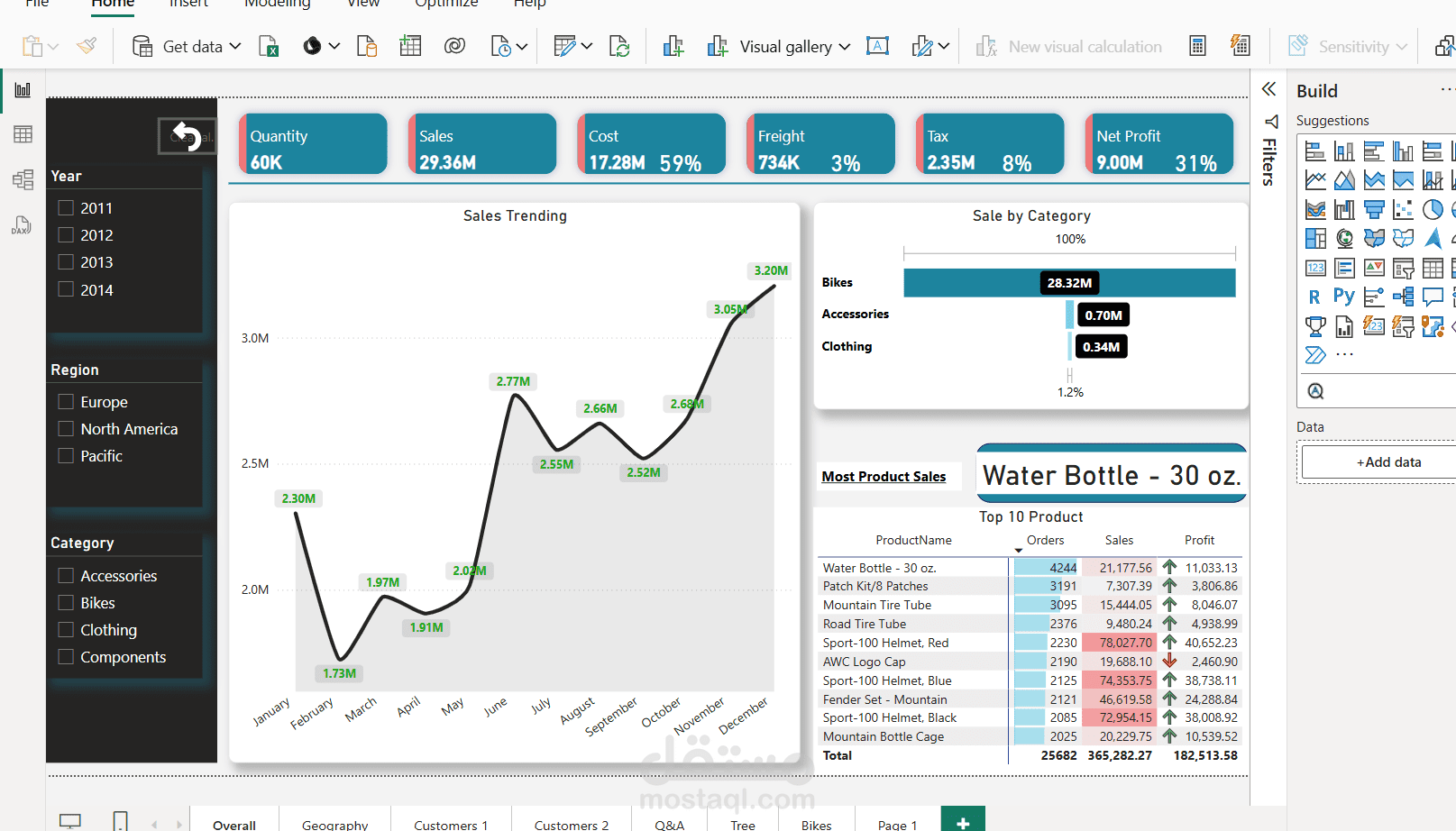Check the 2013 year box
This screenshot has height=831, width=1456.
(66, 261)
